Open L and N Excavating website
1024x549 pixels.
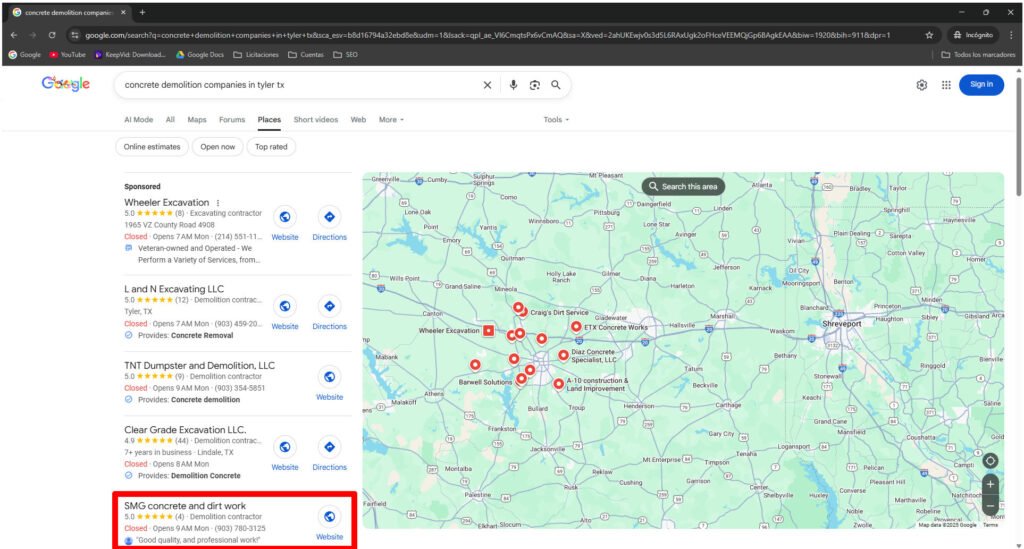coord(285,306)
